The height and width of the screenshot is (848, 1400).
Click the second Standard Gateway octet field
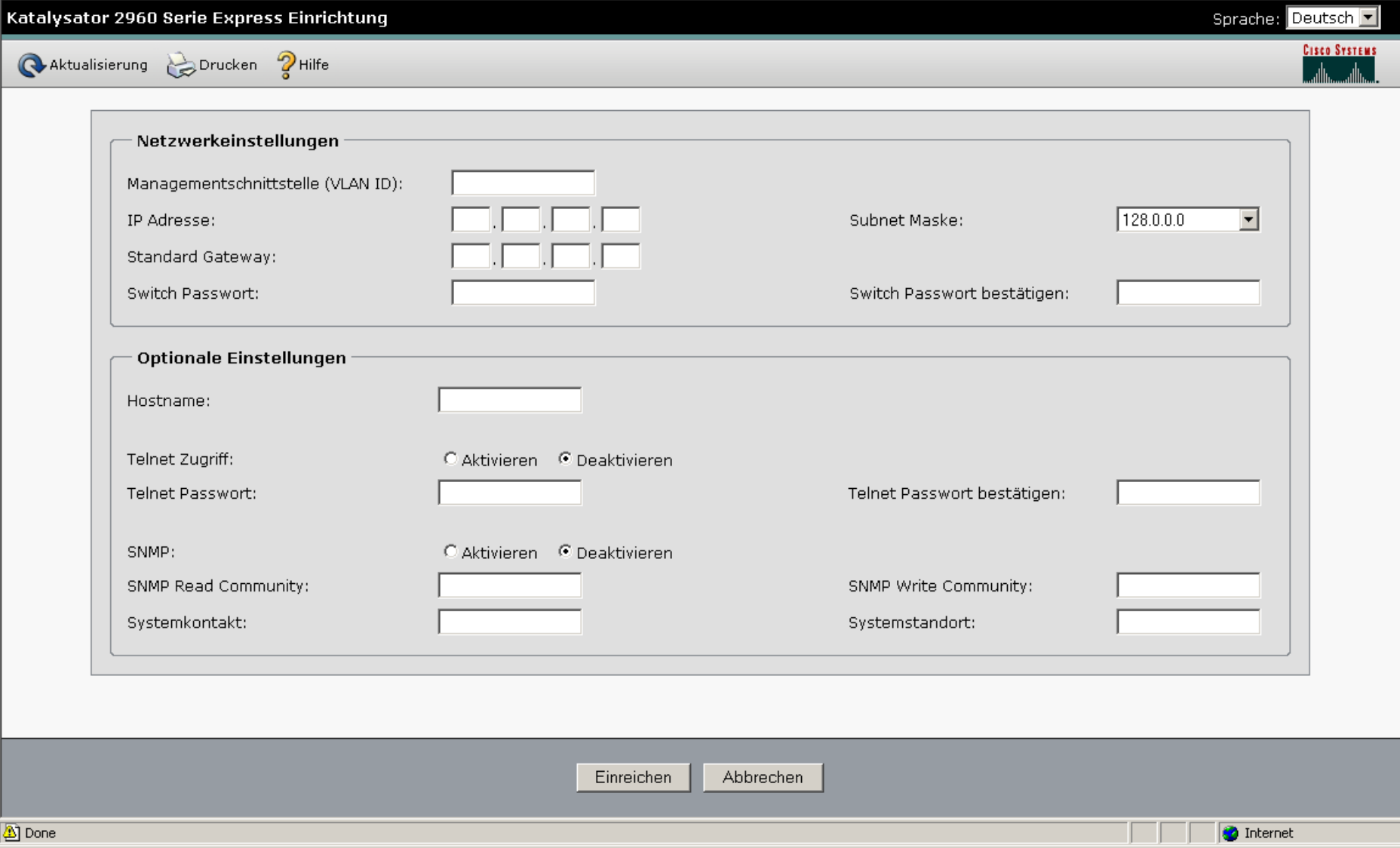point(520,256)
